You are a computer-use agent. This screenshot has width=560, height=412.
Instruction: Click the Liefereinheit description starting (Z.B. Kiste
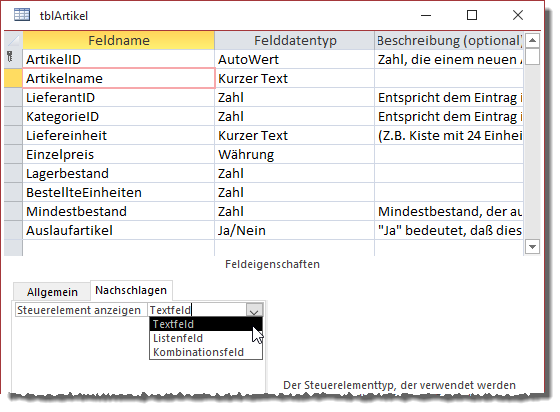[x=449, y=135]
